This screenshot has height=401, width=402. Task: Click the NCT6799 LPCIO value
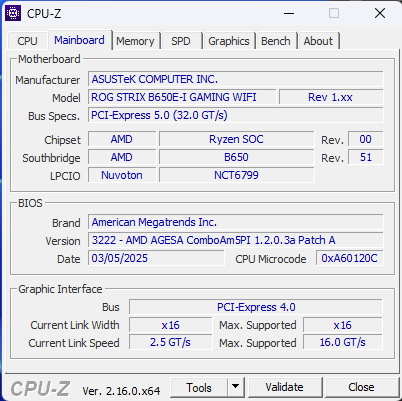click(x=237, y=175)
